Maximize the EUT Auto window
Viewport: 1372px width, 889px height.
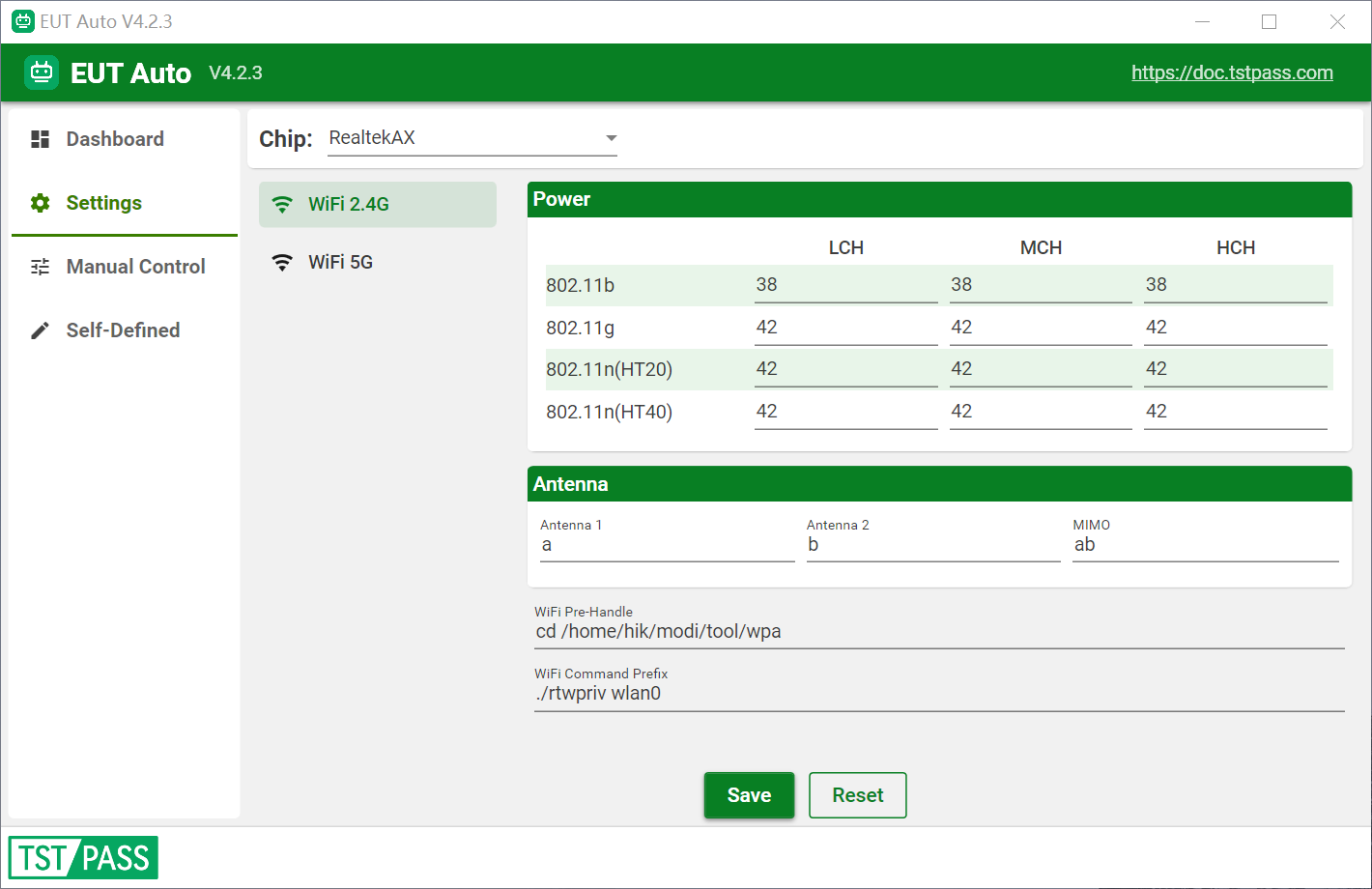click(x=1269, y=21)
